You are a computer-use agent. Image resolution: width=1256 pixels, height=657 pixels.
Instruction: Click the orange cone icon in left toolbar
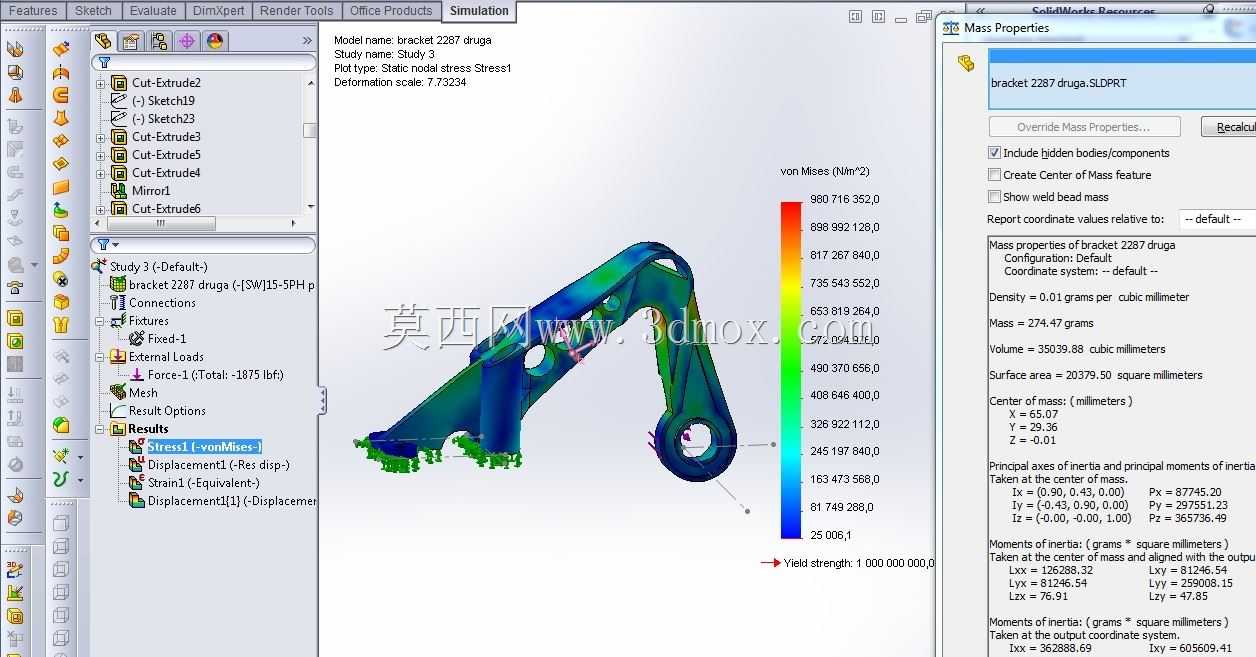pyautogui.click(x=15, y=96)
